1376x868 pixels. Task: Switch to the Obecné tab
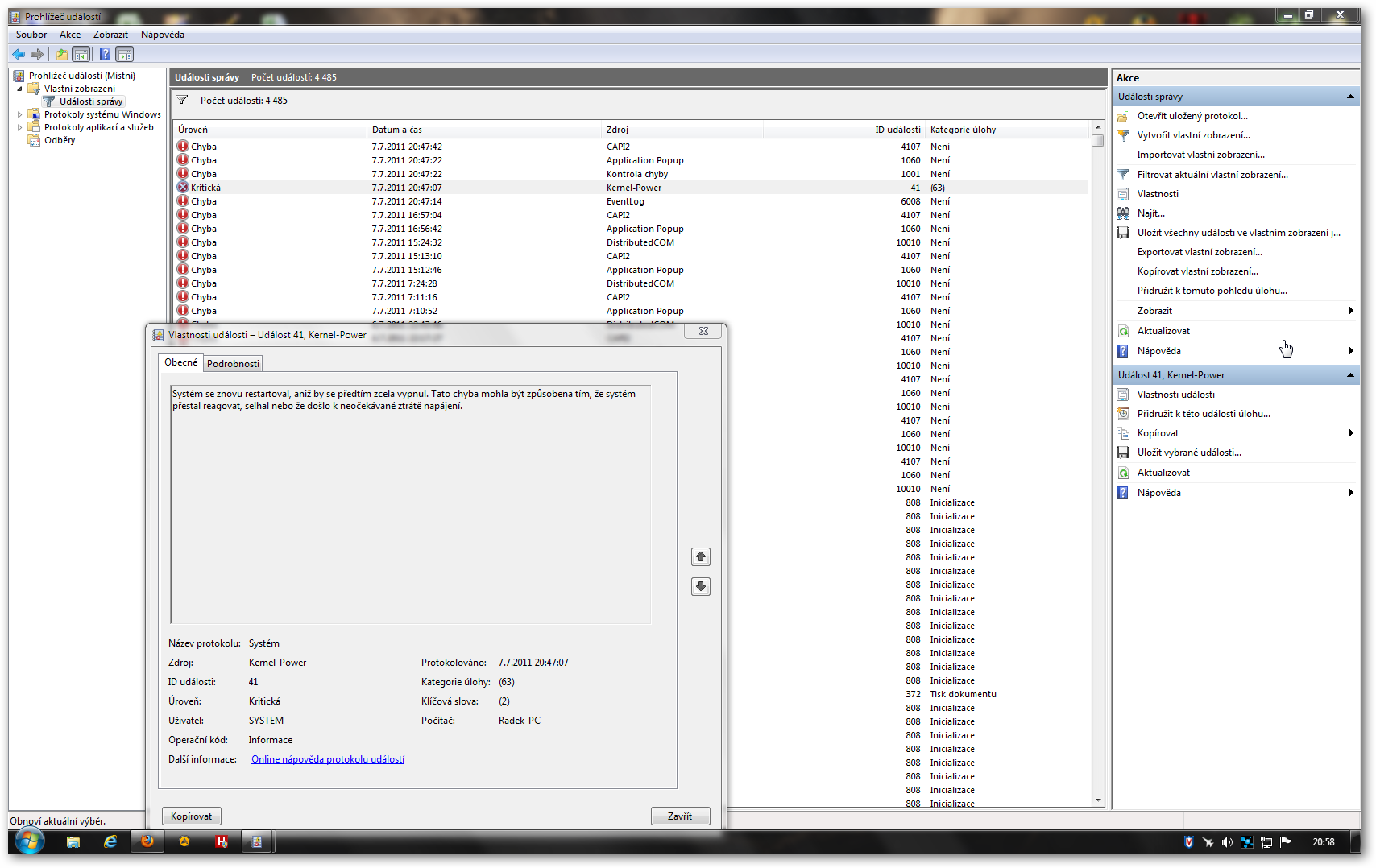pos(180,362)
